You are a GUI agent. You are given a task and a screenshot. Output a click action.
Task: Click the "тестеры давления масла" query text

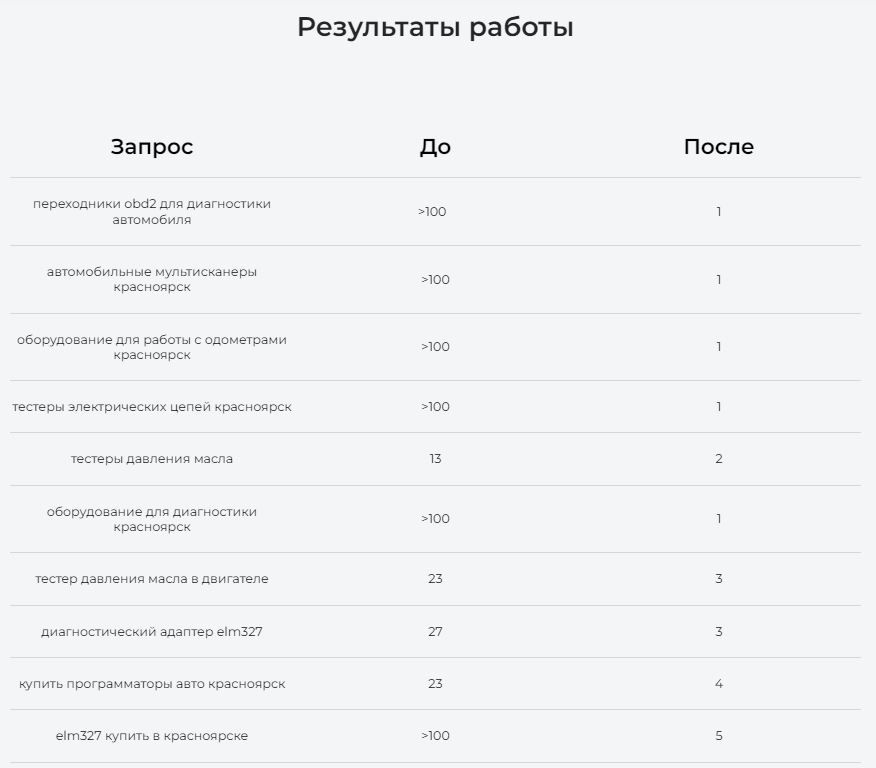pos(152,459)
